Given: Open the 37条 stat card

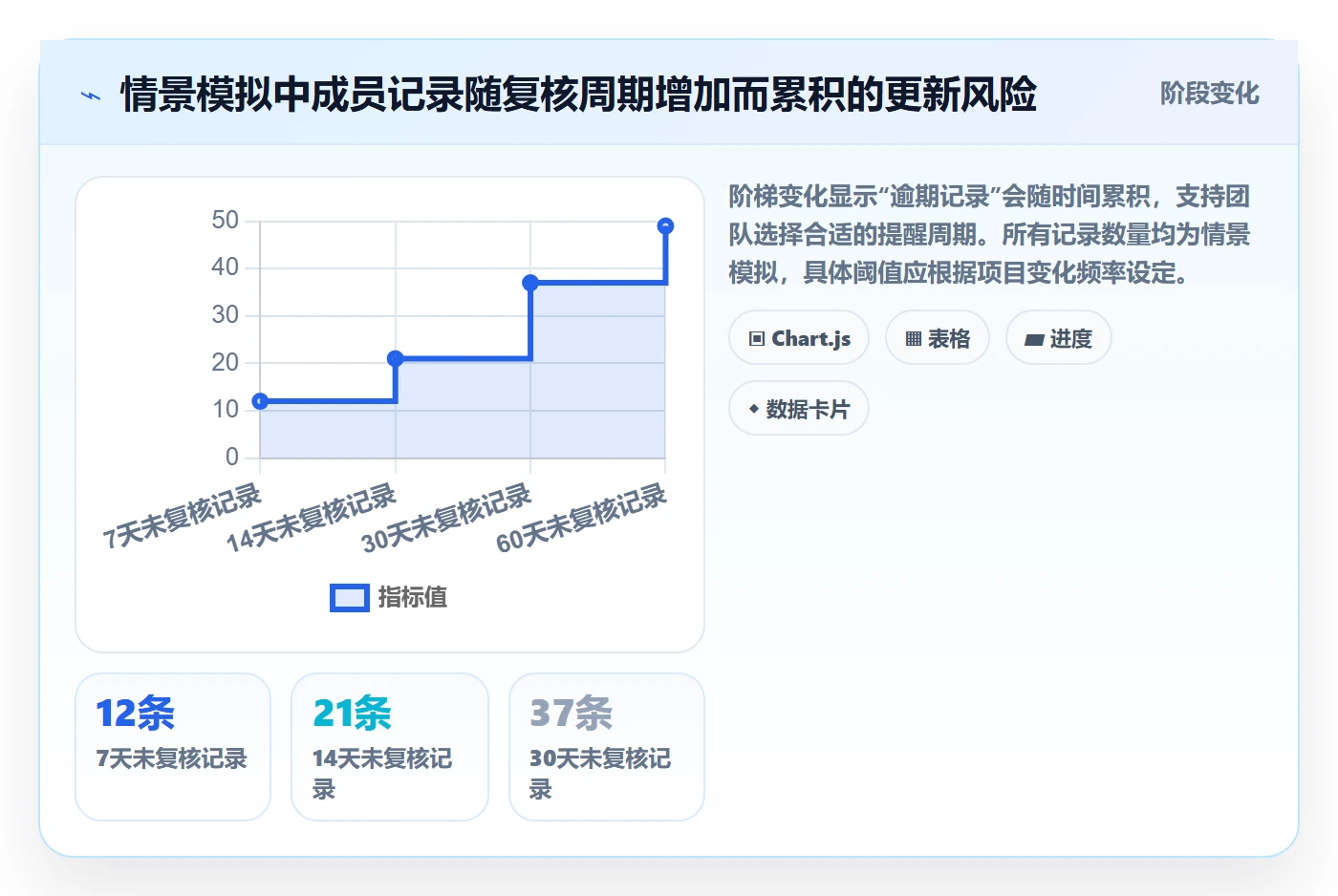Looking at the screenshot, I should (607, 747).
